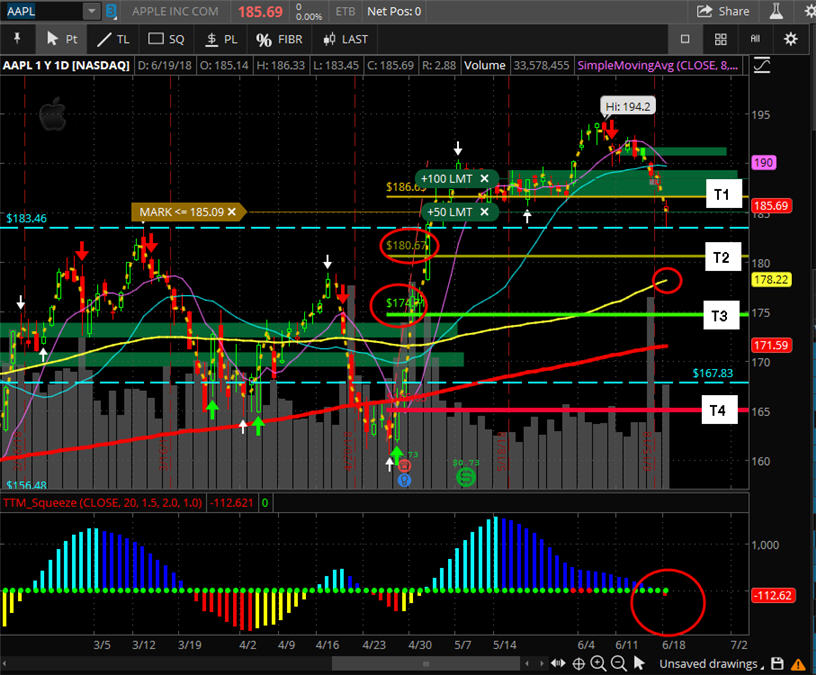816x675 pixels.
Task: Toggle the crosshair cursor icon
Action: click(x=579, y=664)
